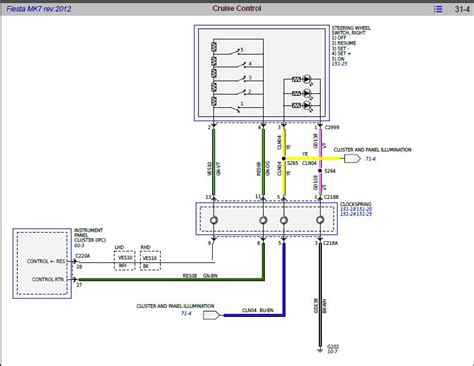Follow link 151-25 under steering wheel switch

[x=339, y=64]
